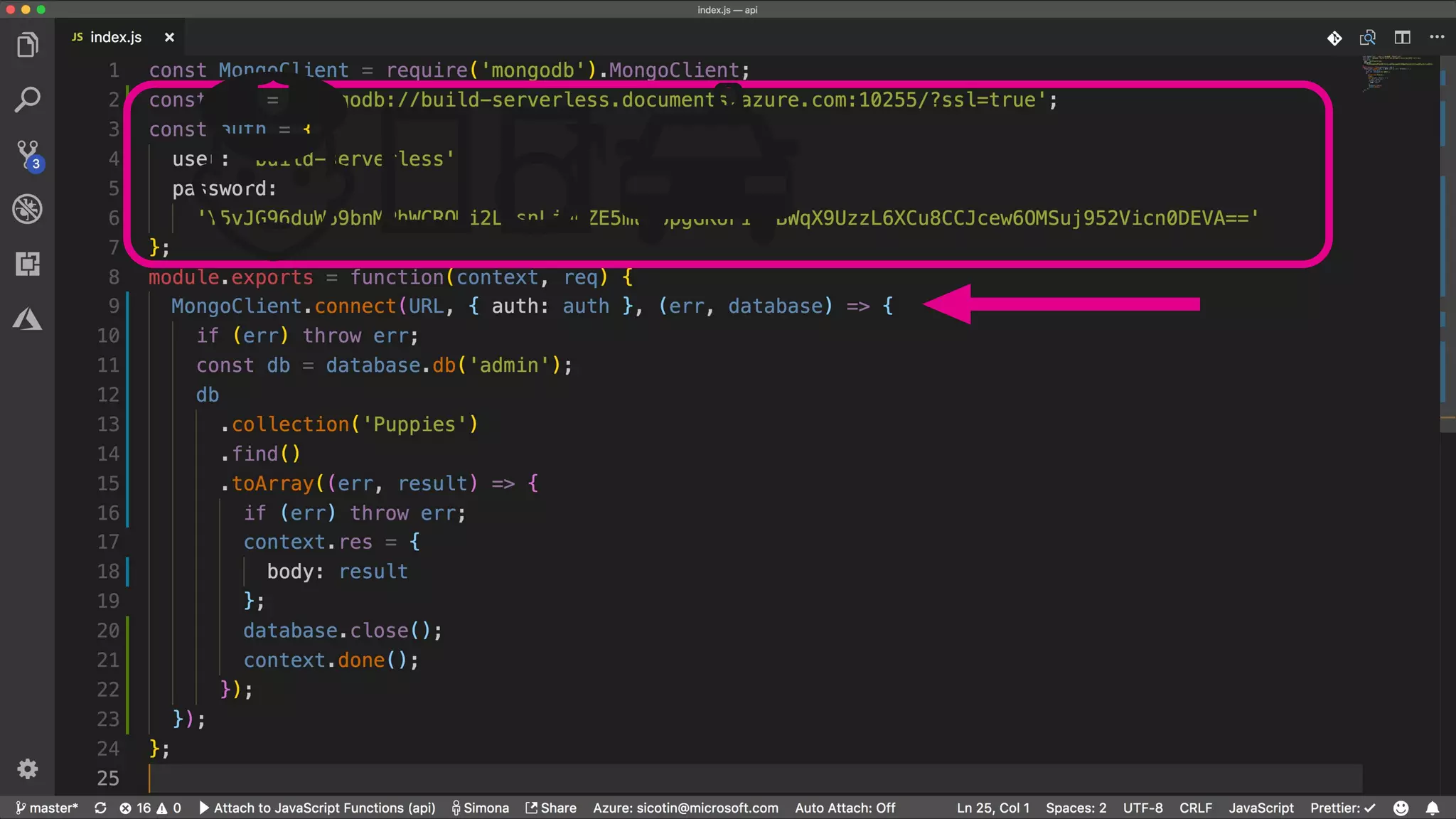Click Attach to JavaScript Functions (api)

click(x=317, y=808)
